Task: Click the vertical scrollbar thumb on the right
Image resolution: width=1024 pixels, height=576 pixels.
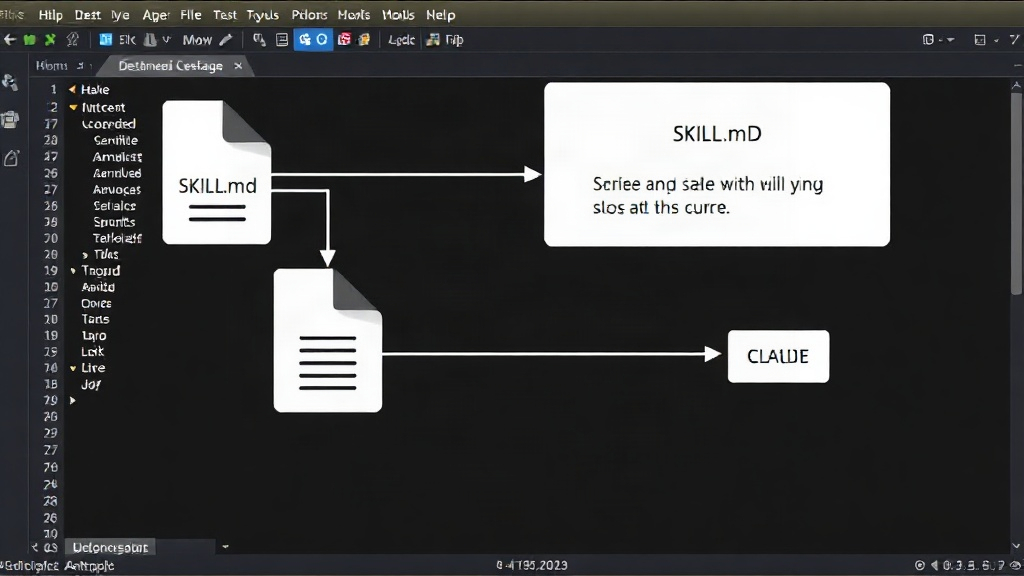Action: pos(1016,193)
